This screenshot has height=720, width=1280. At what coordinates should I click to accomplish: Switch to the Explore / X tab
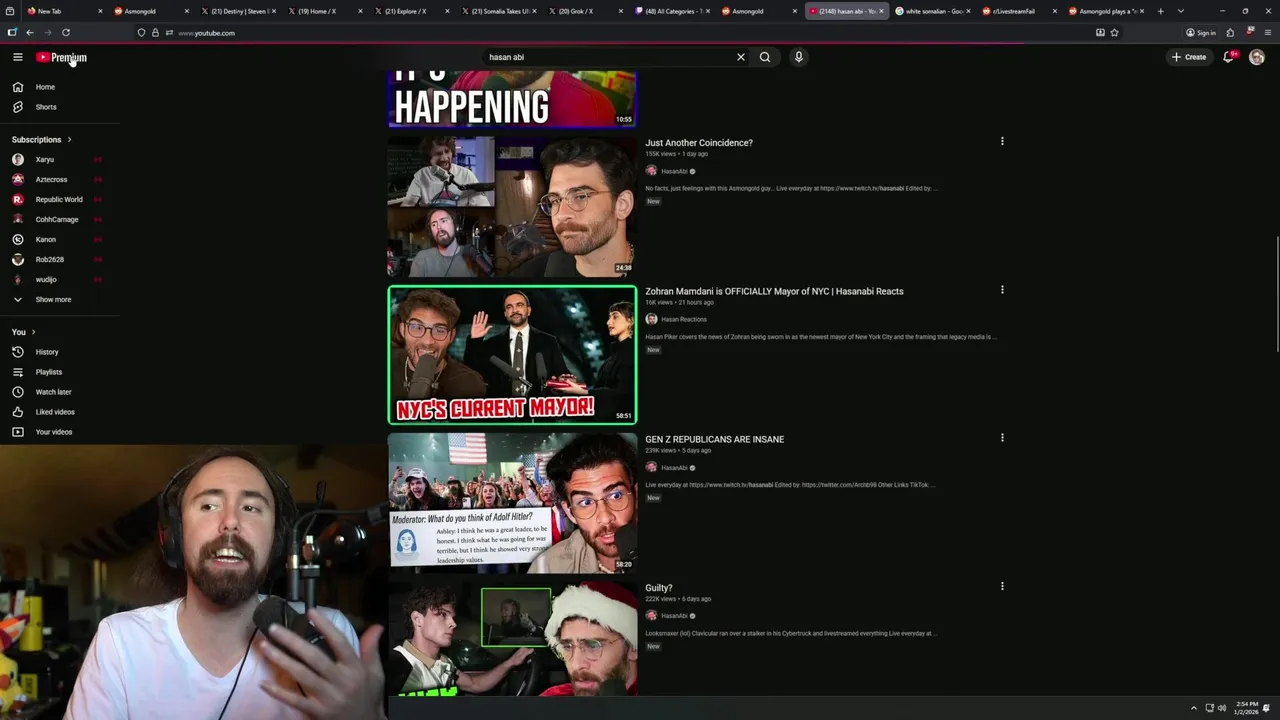[x=411, y=11]
